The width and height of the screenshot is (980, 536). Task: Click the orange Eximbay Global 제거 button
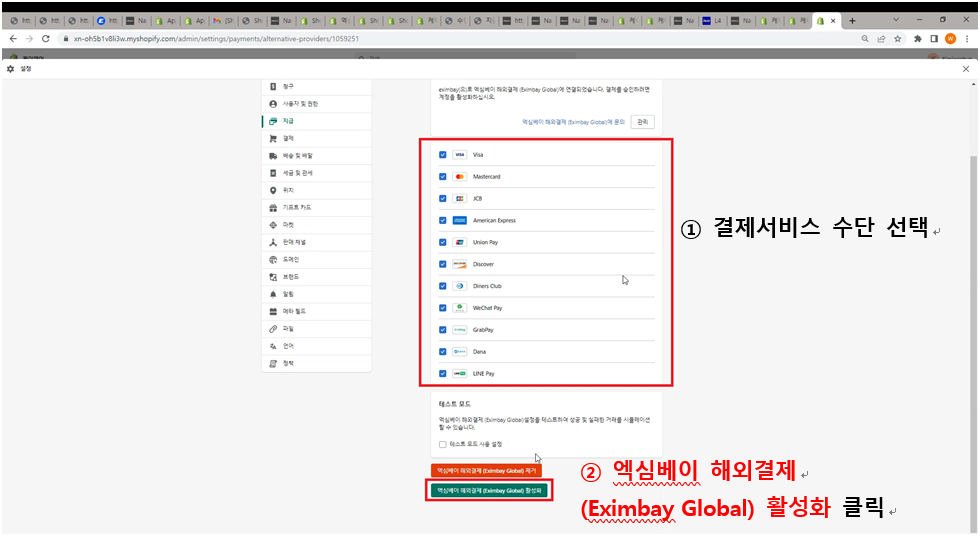(x=486, y=470)
